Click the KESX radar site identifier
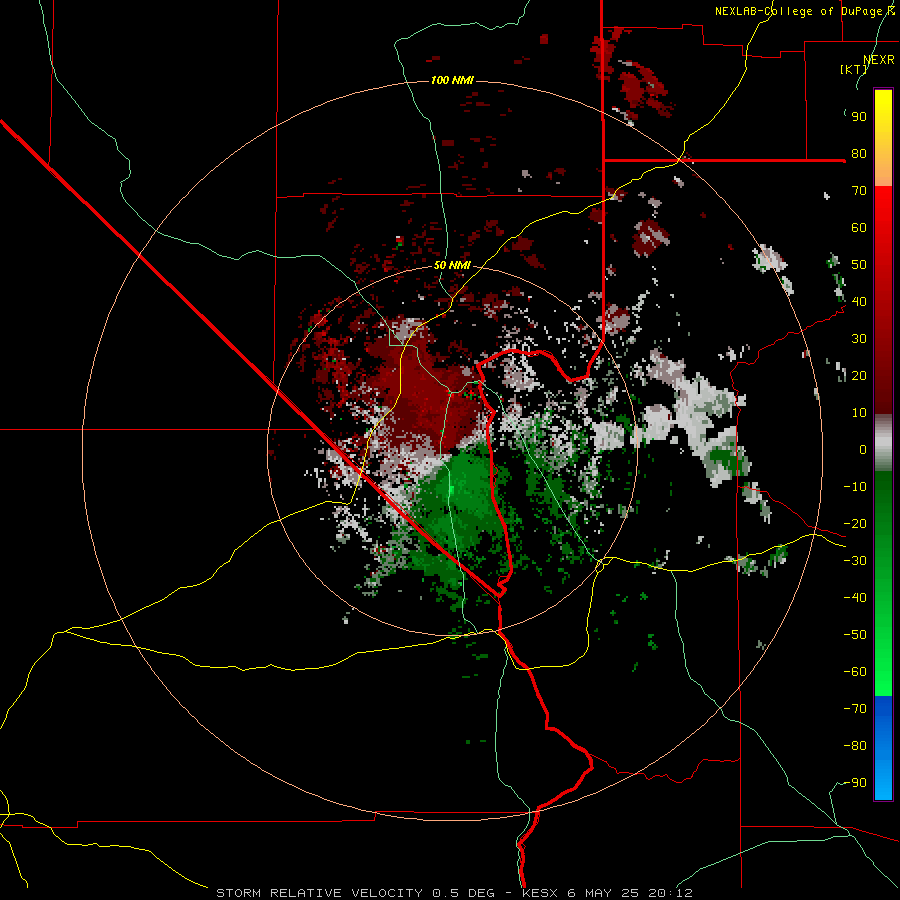 coord(540,893)
